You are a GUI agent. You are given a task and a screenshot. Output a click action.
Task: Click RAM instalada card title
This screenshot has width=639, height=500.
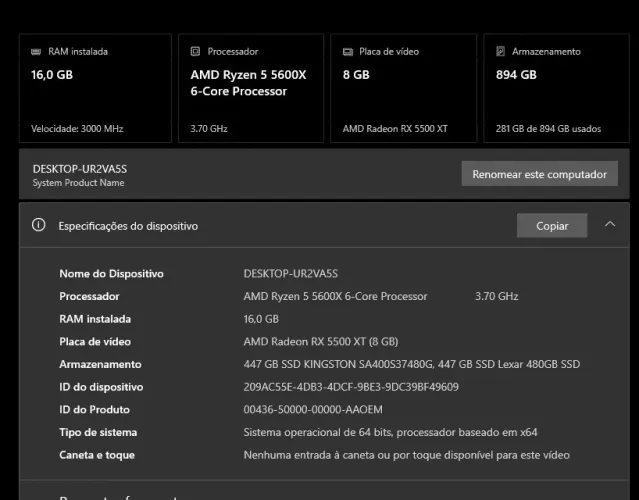(78, 52)
